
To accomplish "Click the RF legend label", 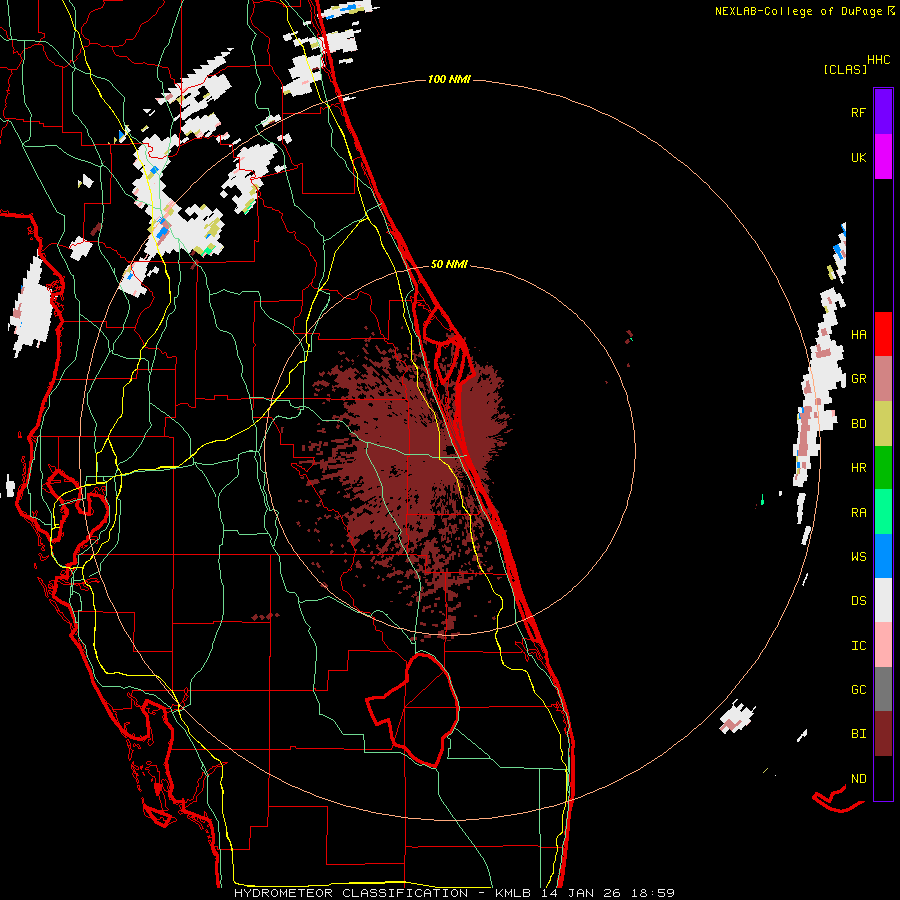I will (858, 112).
